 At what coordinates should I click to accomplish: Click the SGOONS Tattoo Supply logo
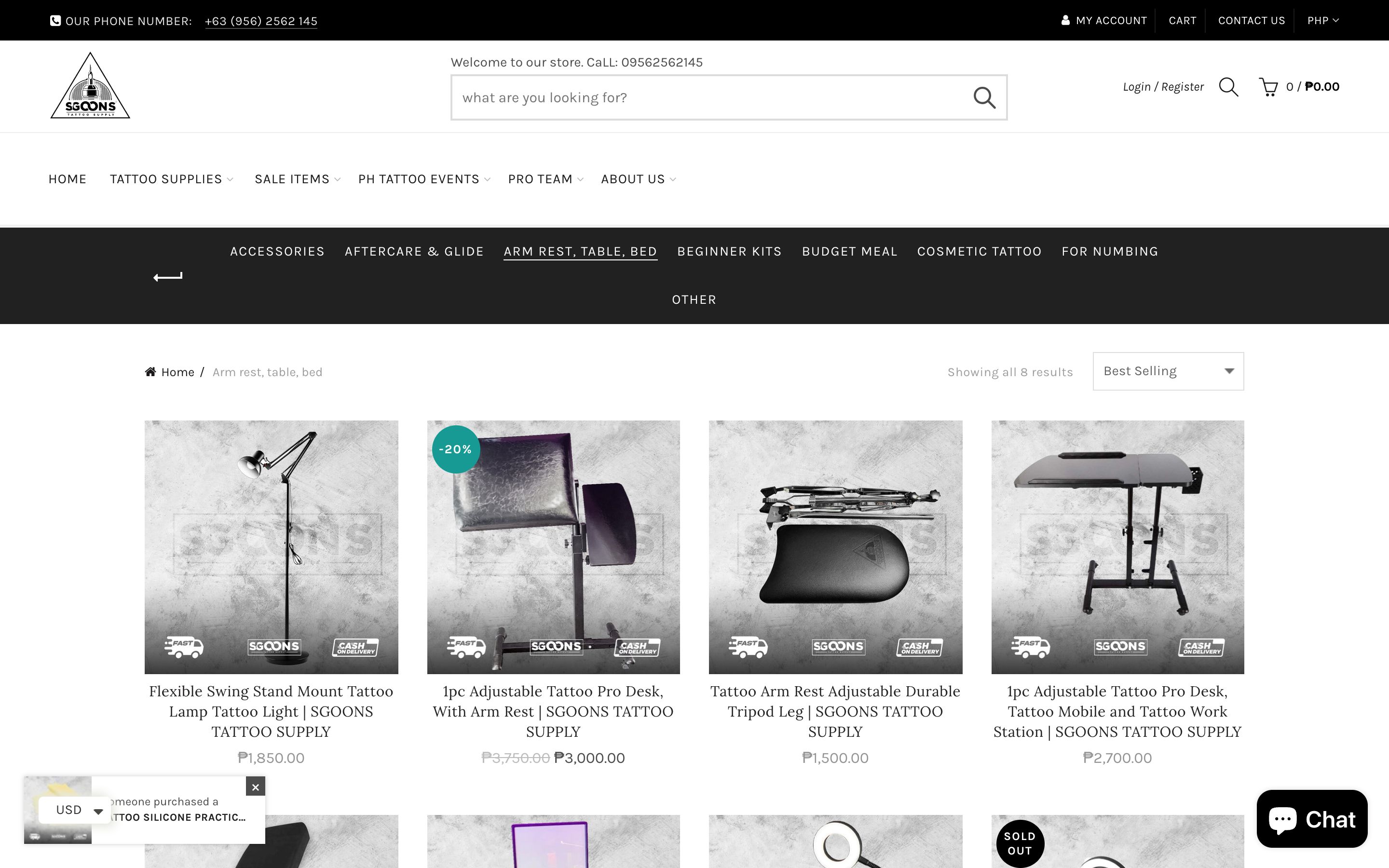tap(90, 85)
